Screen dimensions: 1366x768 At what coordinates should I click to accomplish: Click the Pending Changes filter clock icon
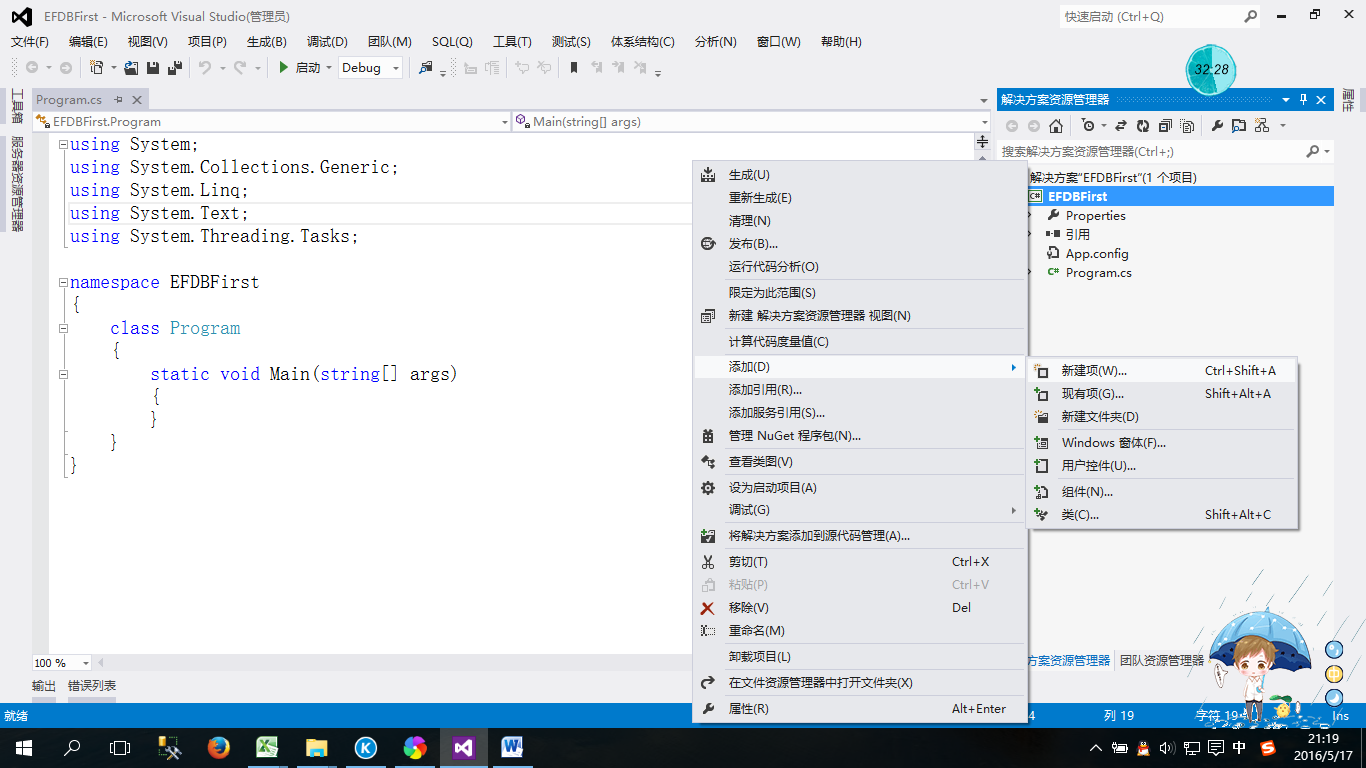pos(1088,125)
